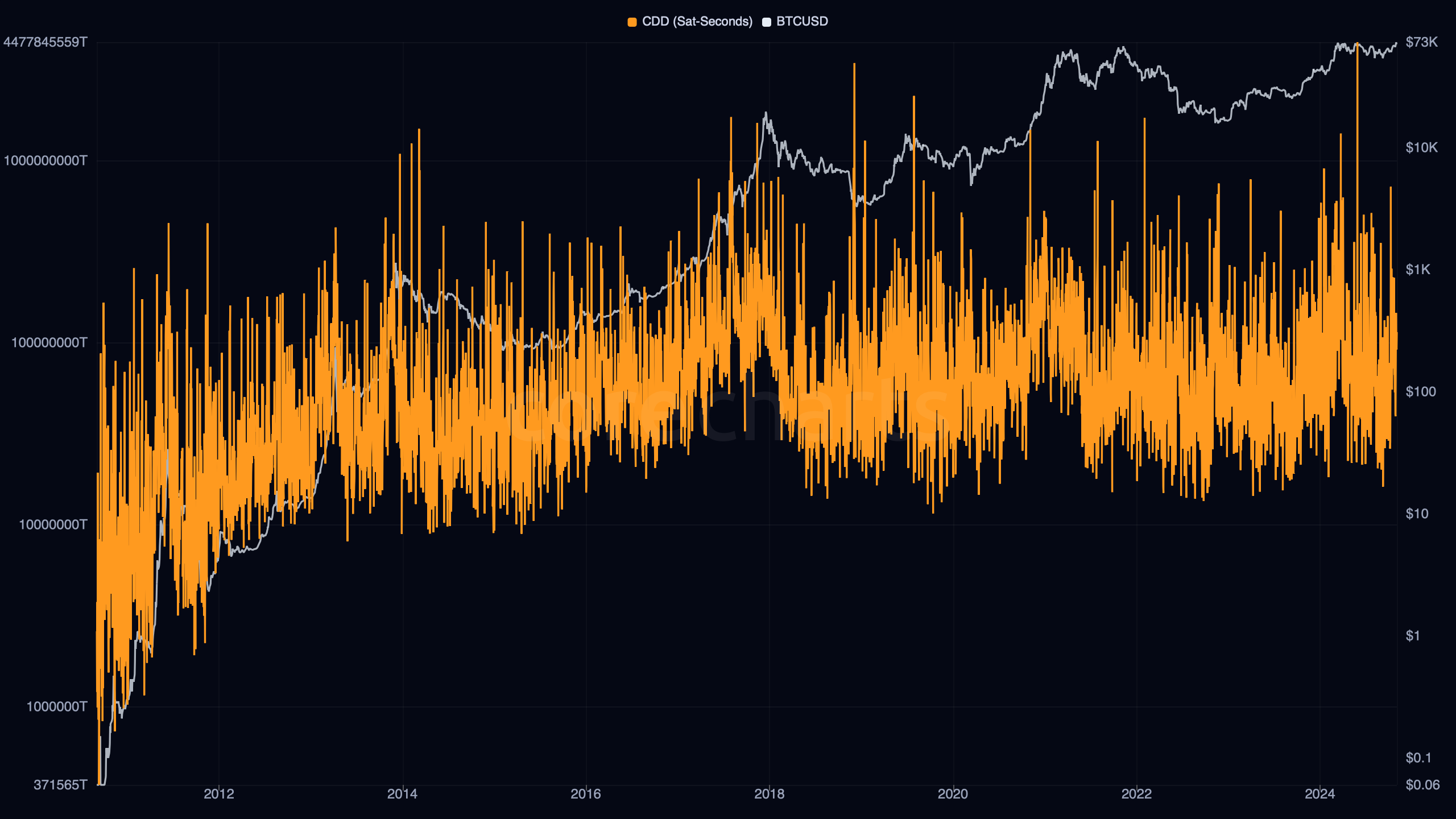The width and height of the screenshot is (1456, 819).
Task: Click the $100 price axis label
Action: point(1420,392)
